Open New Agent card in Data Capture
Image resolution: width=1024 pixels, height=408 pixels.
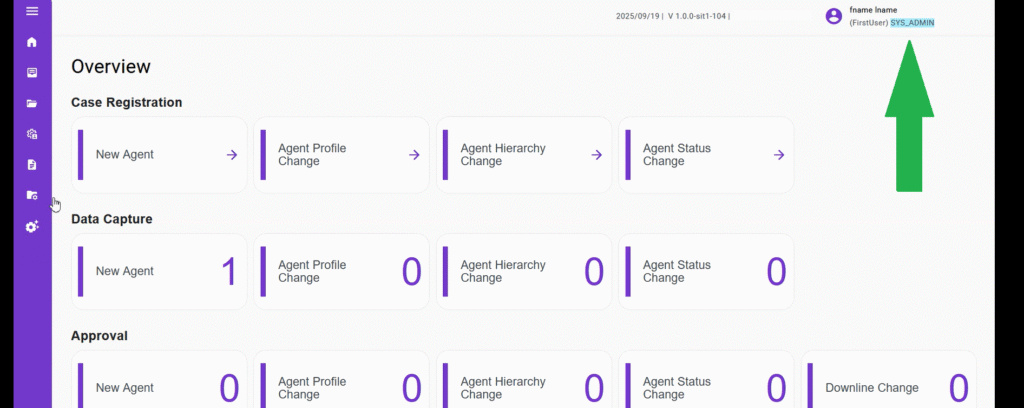[x=160, y=271]
